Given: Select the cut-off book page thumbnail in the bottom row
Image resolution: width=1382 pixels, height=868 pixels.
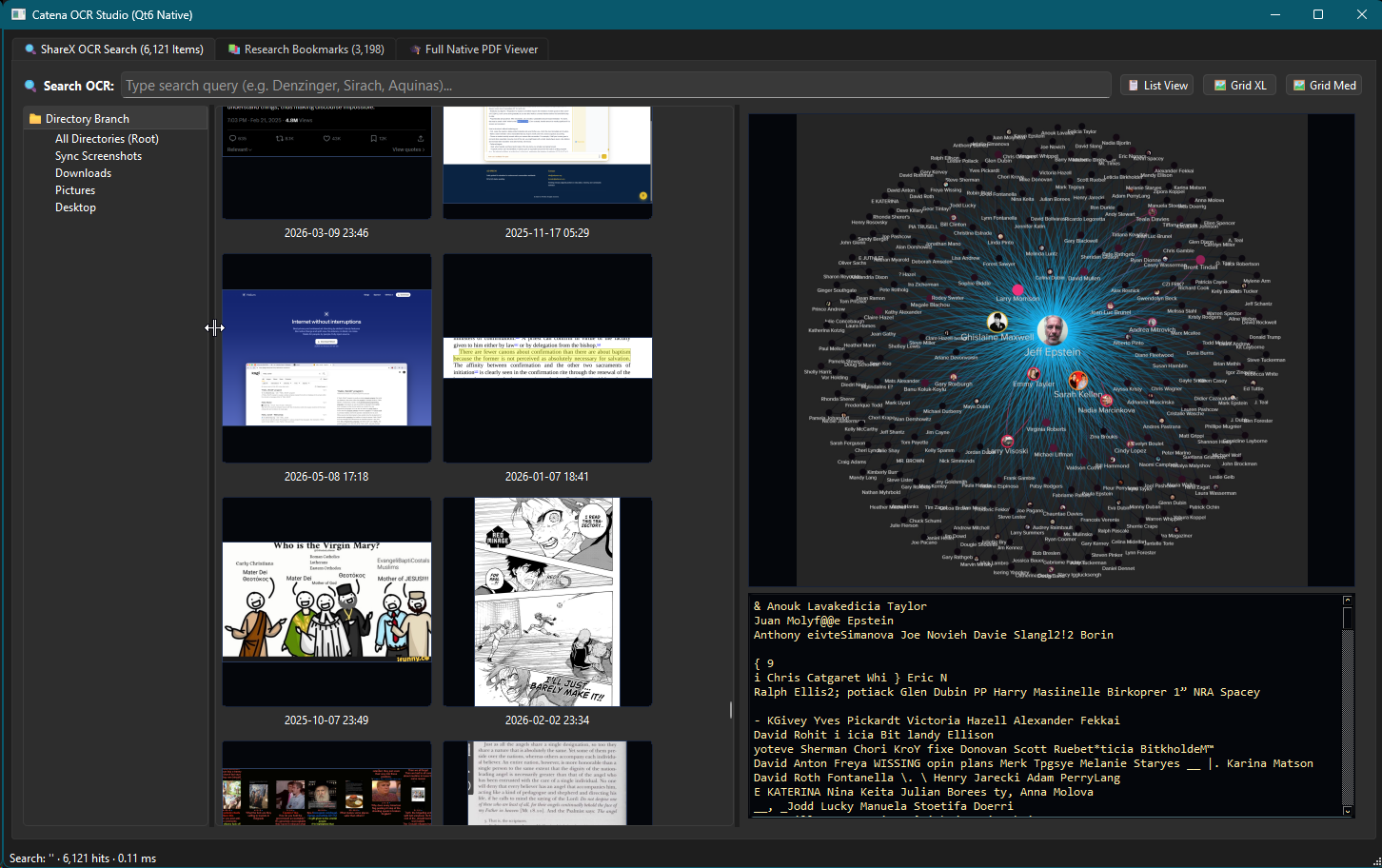Looking at the screenshot, I should pos(547,783).
